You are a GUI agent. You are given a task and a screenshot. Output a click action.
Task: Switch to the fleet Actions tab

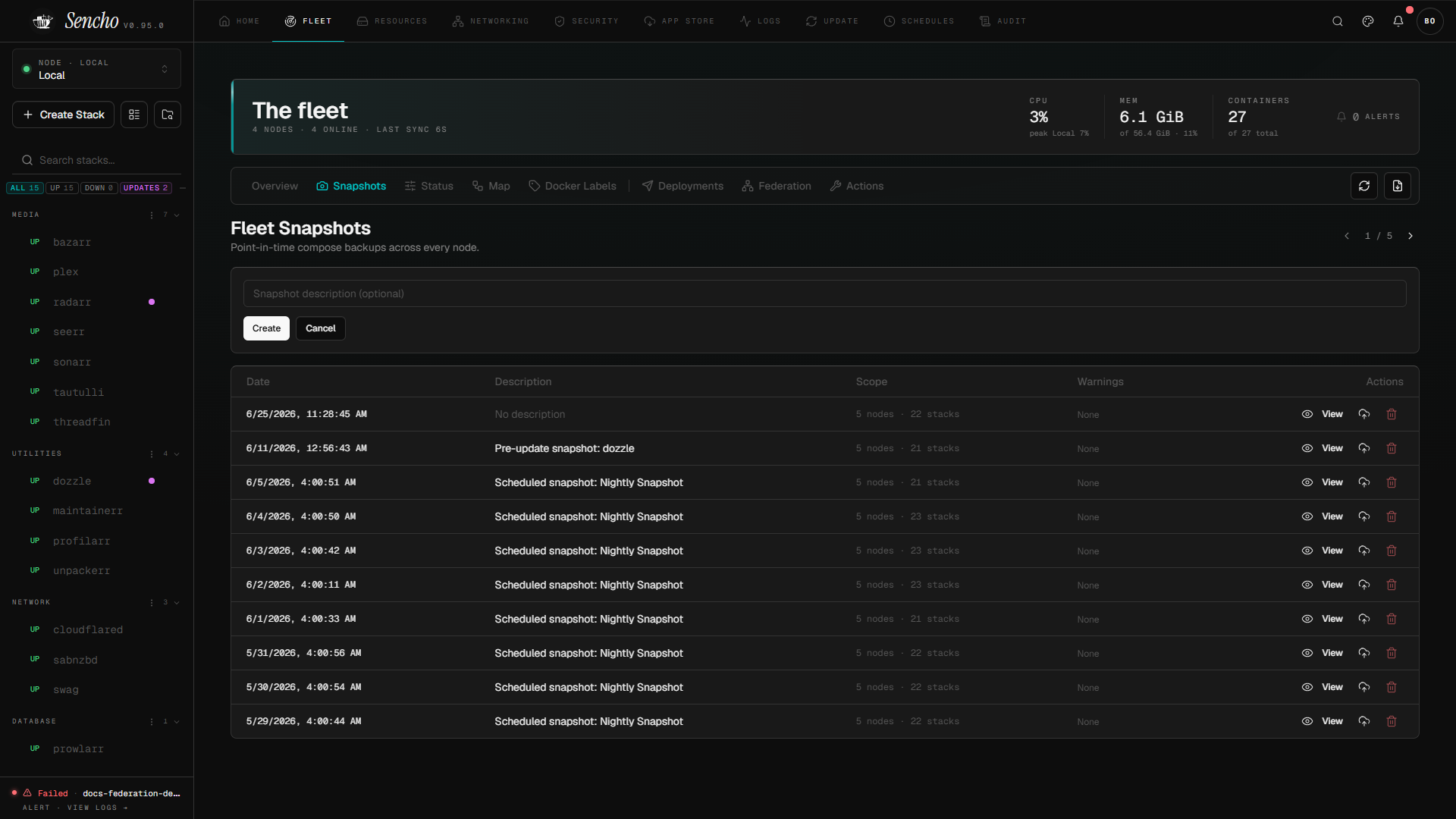click(857, 186)
